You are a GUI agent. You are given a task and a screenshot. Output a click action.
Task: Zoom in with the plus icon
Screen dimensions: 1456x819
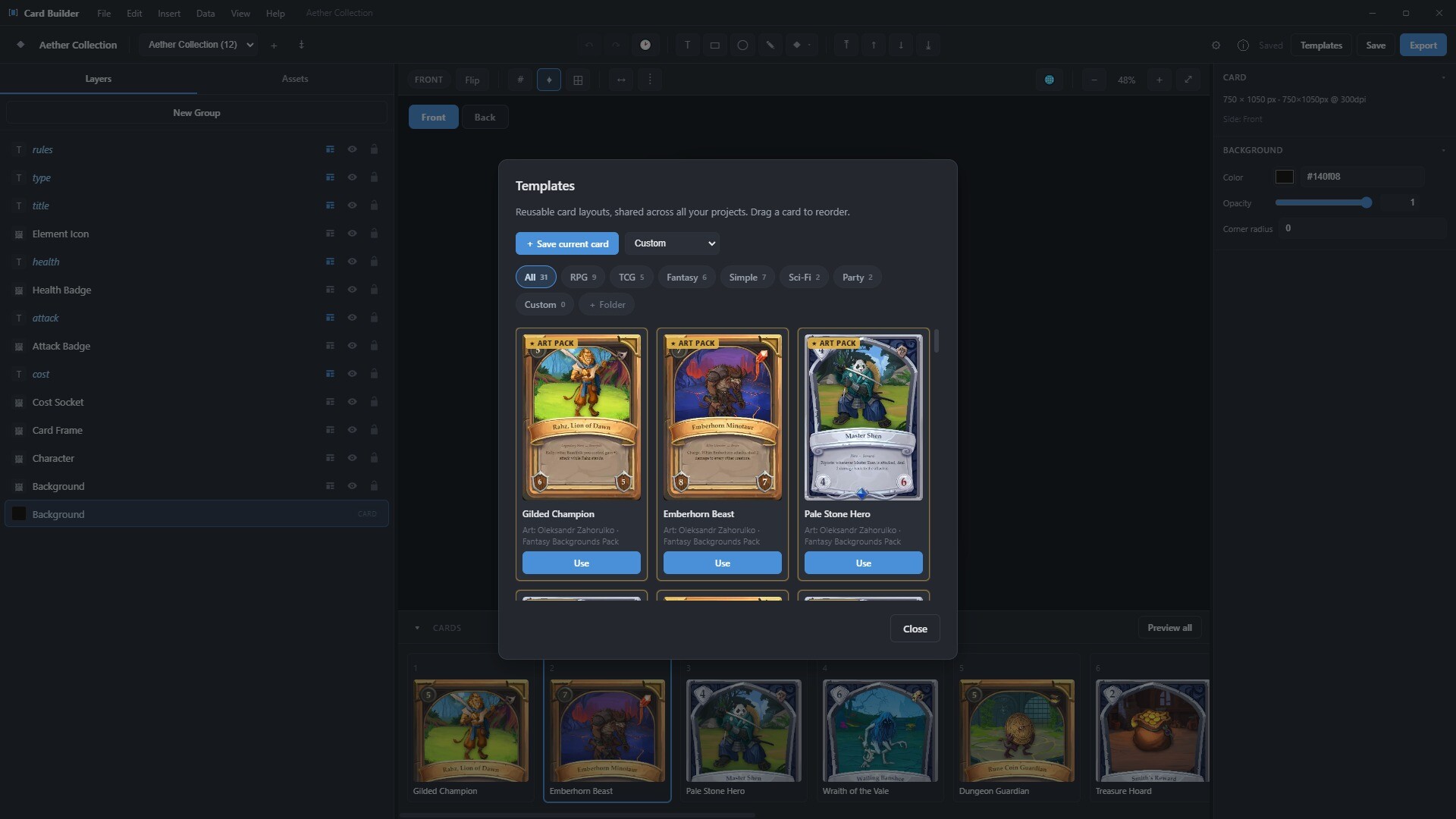coord(1159,80)
